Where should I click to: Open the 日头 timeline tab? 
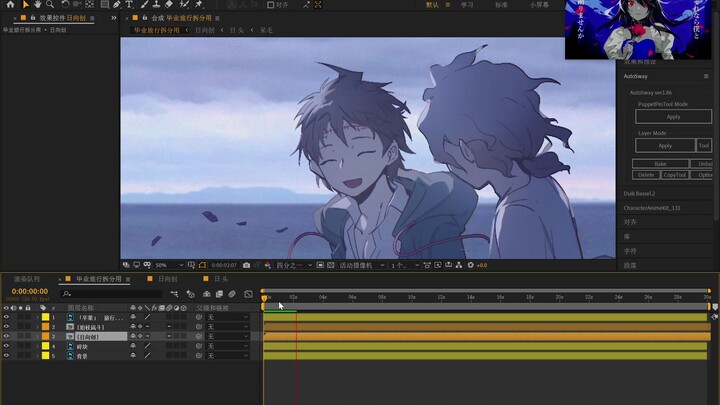pyautogui.click(x=221, y=279)
